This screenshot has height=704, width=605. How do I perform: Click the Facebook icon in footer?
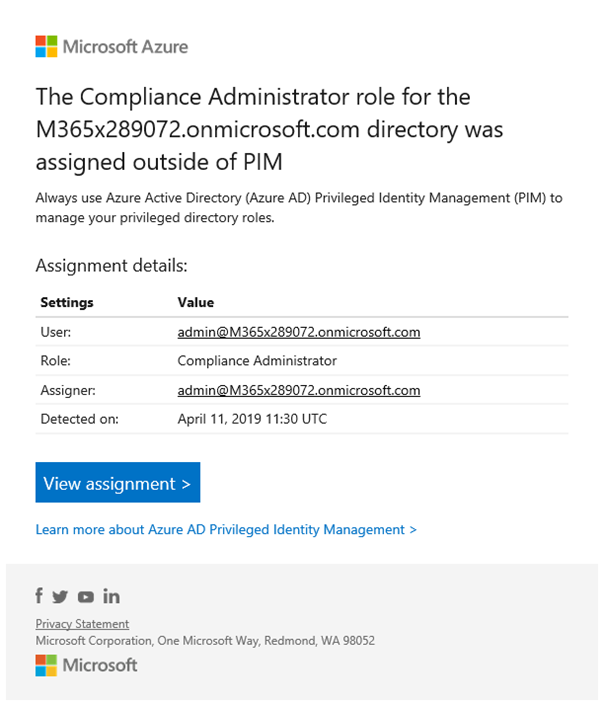pos(39,595)
